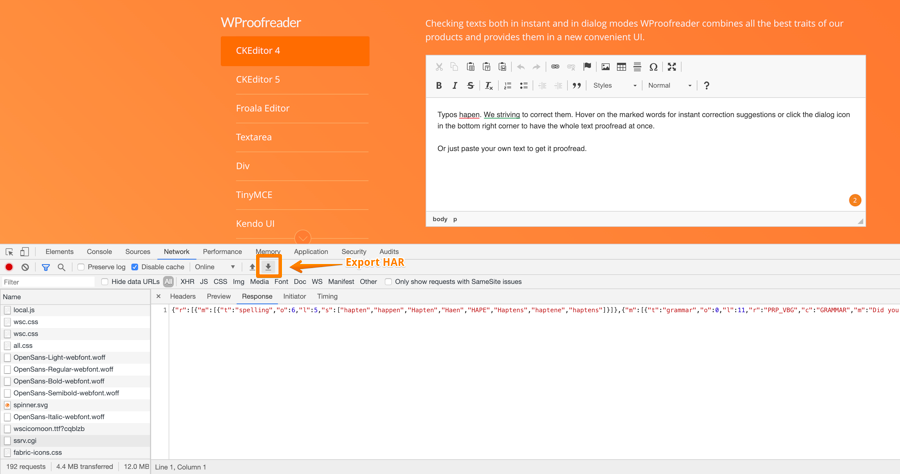Click the network Filter text field
The image size is (900, 474).
pos(48,282)
